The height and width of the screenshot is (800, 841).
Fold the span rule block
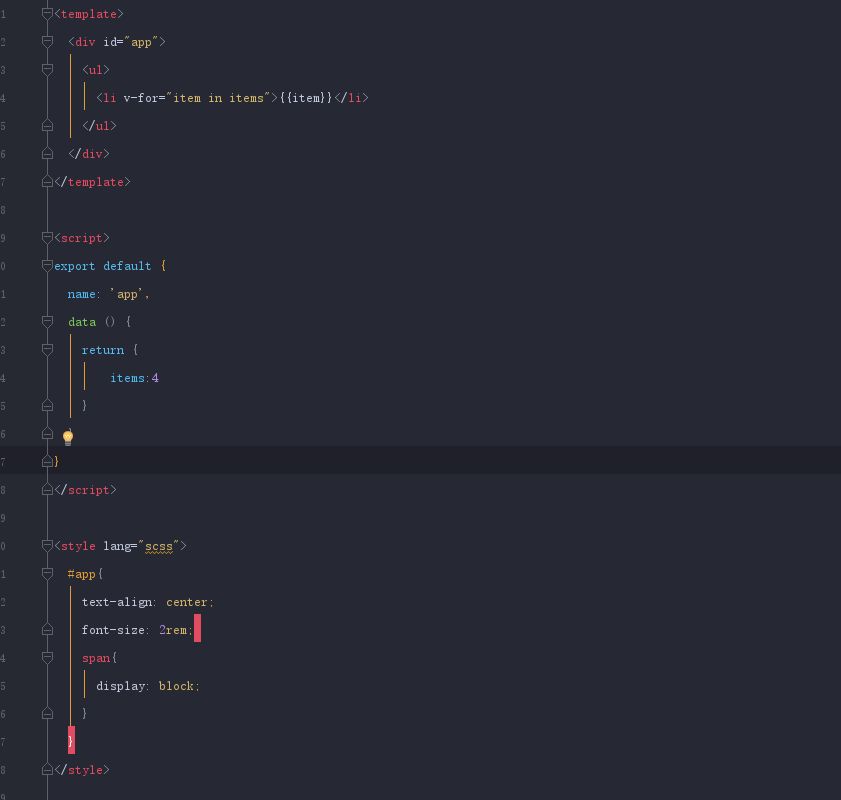47,658
